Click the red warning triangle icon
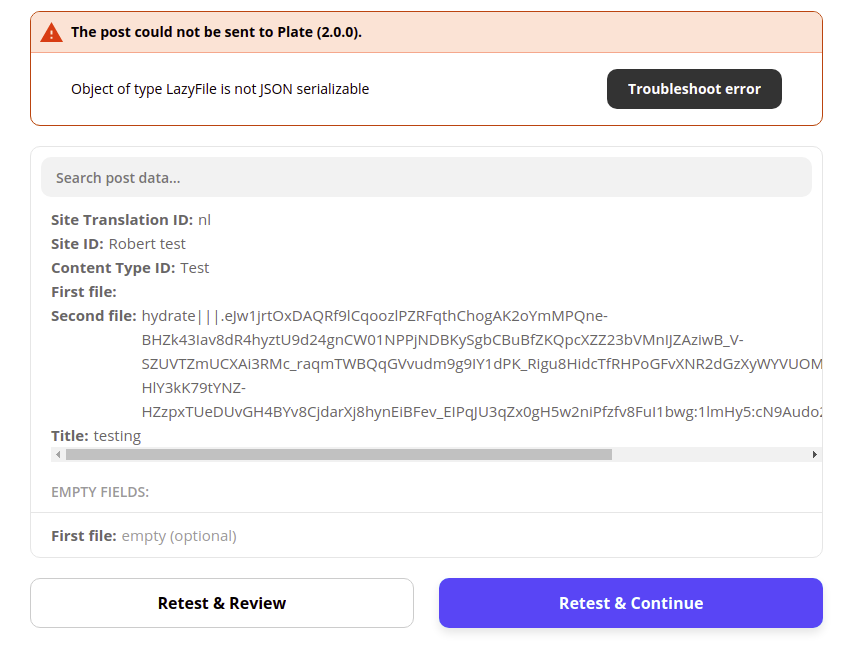 (x=51, y=33)
